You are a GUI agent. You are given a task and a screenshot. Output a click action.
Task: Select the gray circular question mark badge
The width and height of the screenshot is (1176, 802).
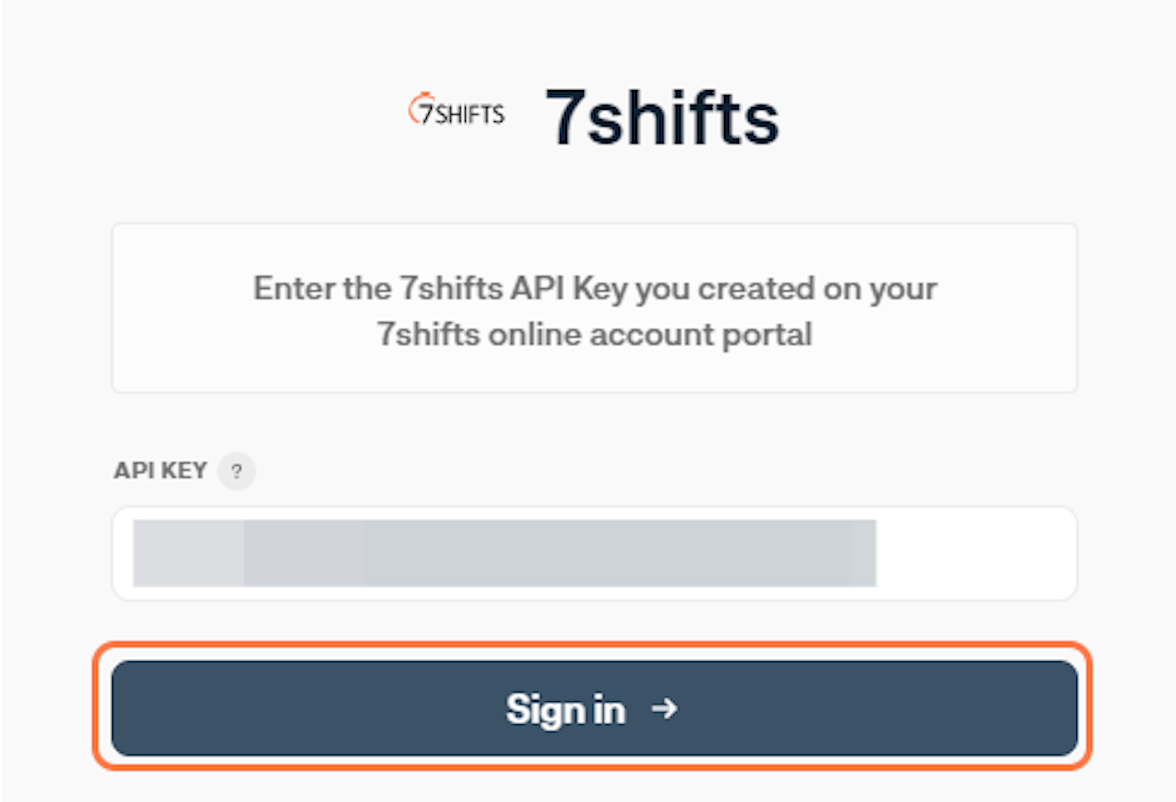(x=236, y=471)
